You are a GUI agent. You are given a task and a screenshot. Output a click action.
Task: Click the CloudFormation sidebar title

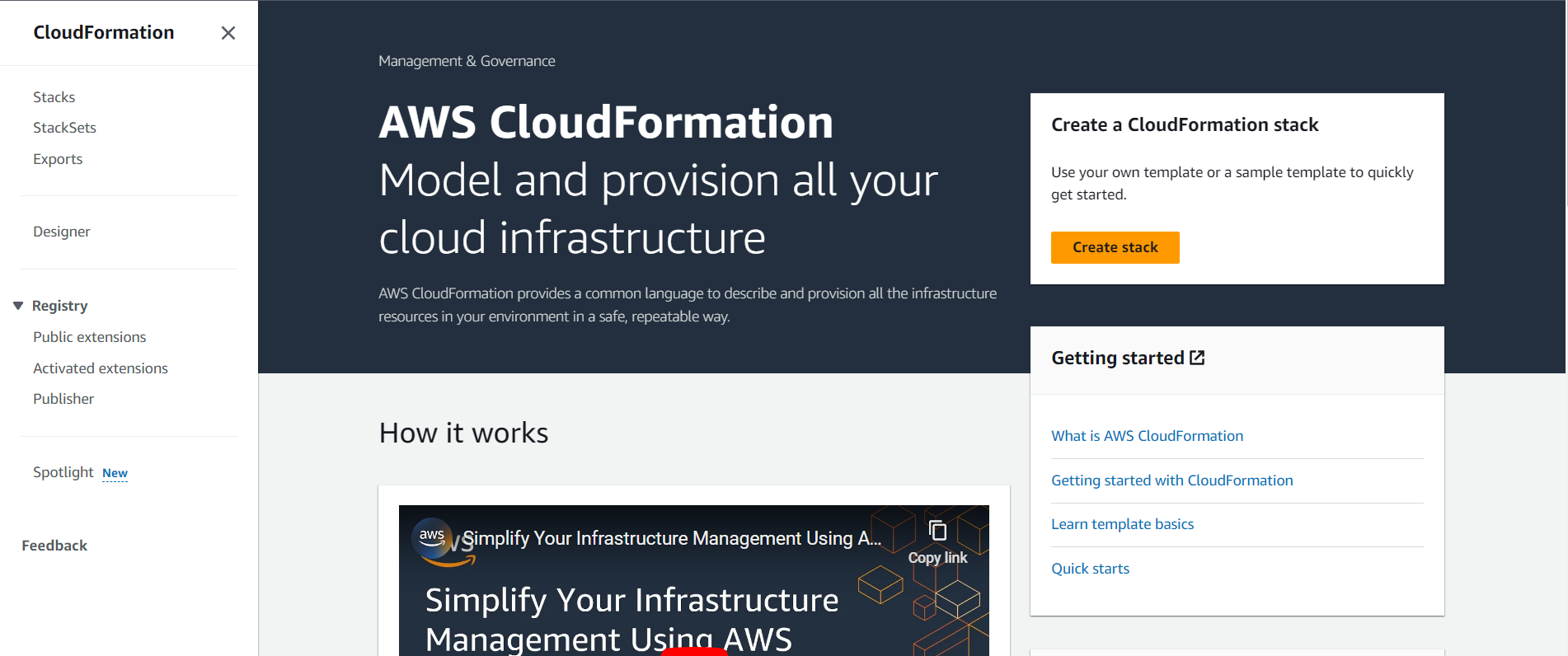coord(104,32)
